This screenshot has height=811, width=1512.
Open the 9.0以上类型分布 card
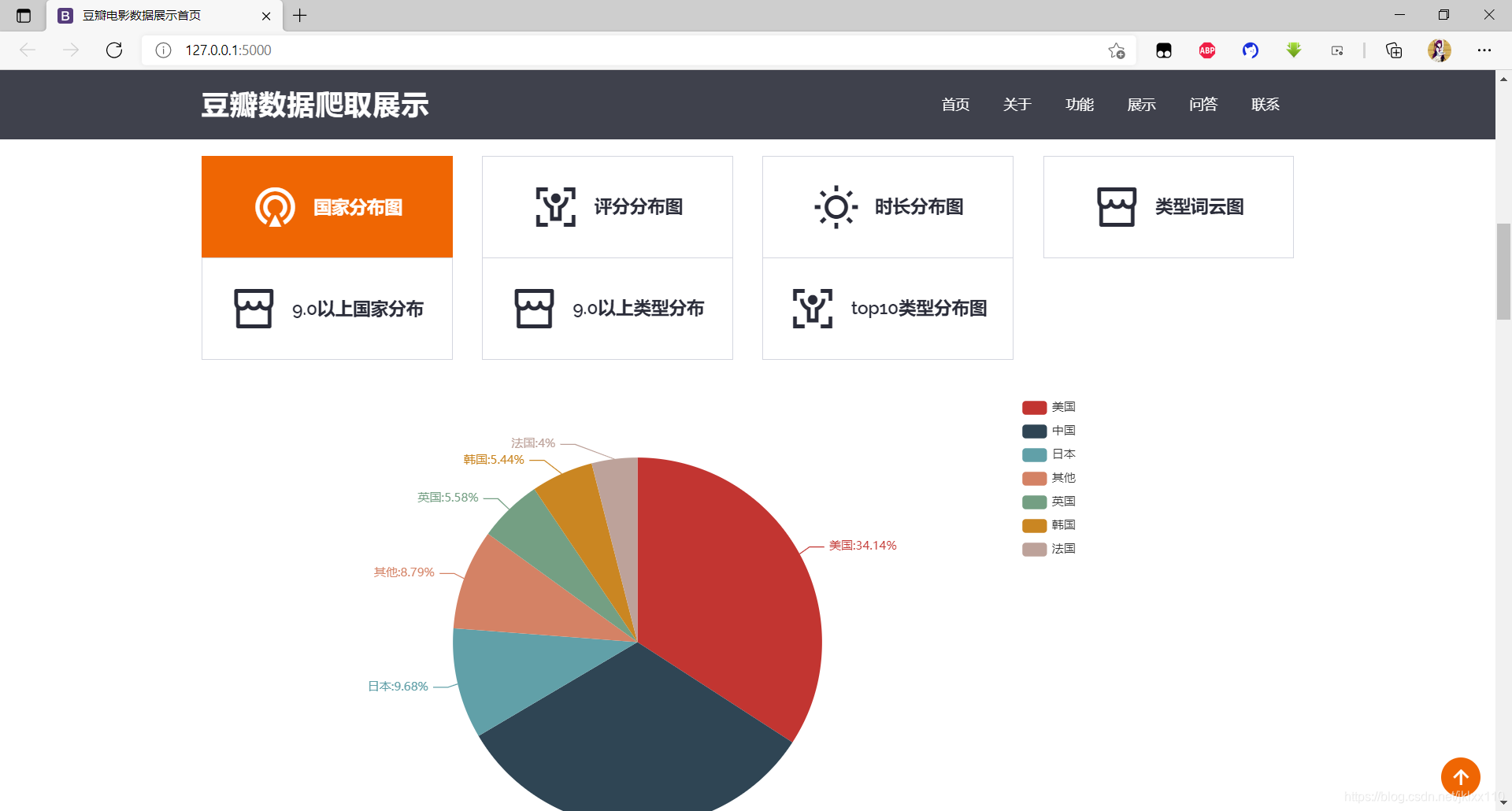coord(607,309)
